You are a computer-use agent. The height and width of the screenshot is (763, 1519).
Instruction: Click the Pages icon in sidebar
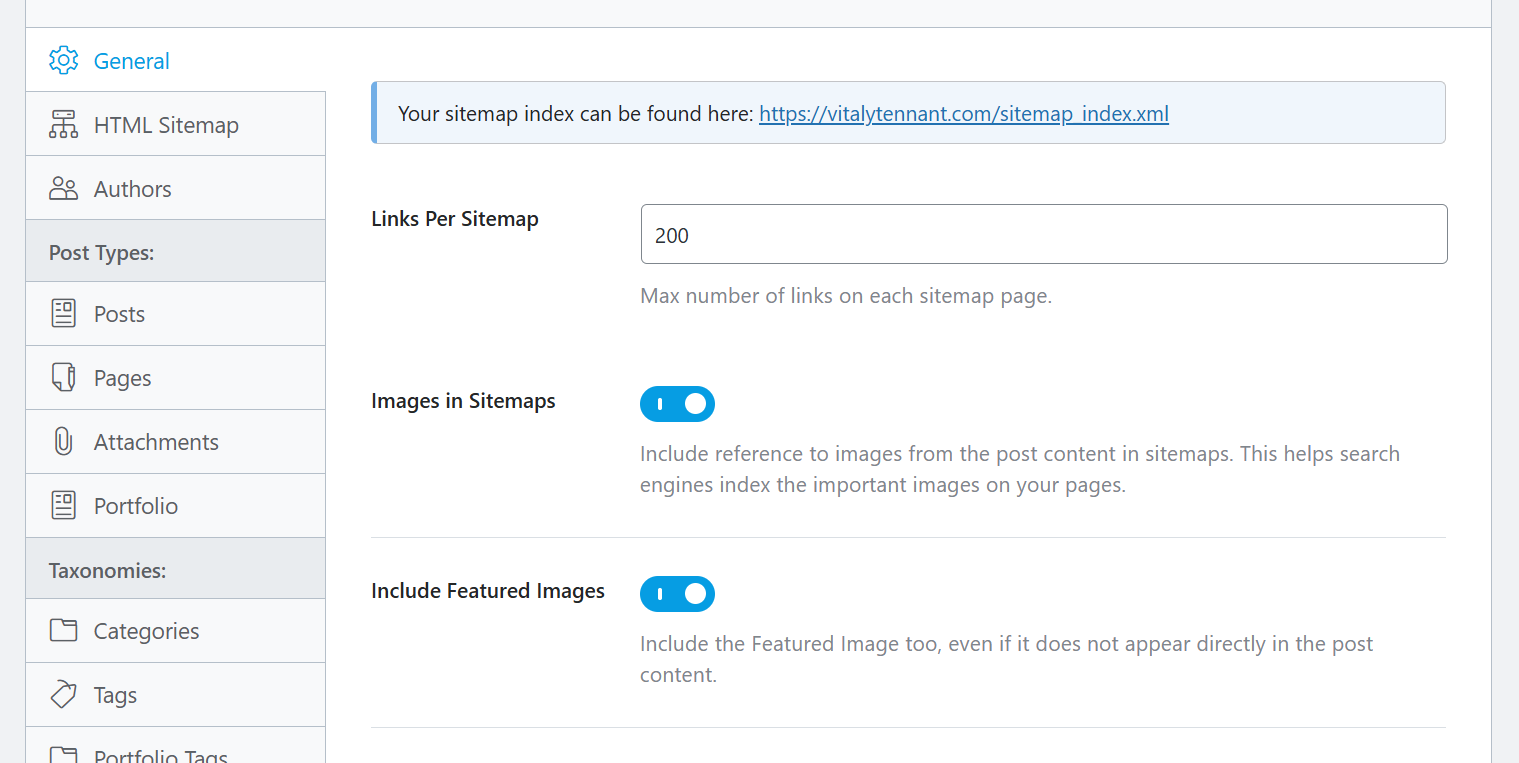coord(63,378)
